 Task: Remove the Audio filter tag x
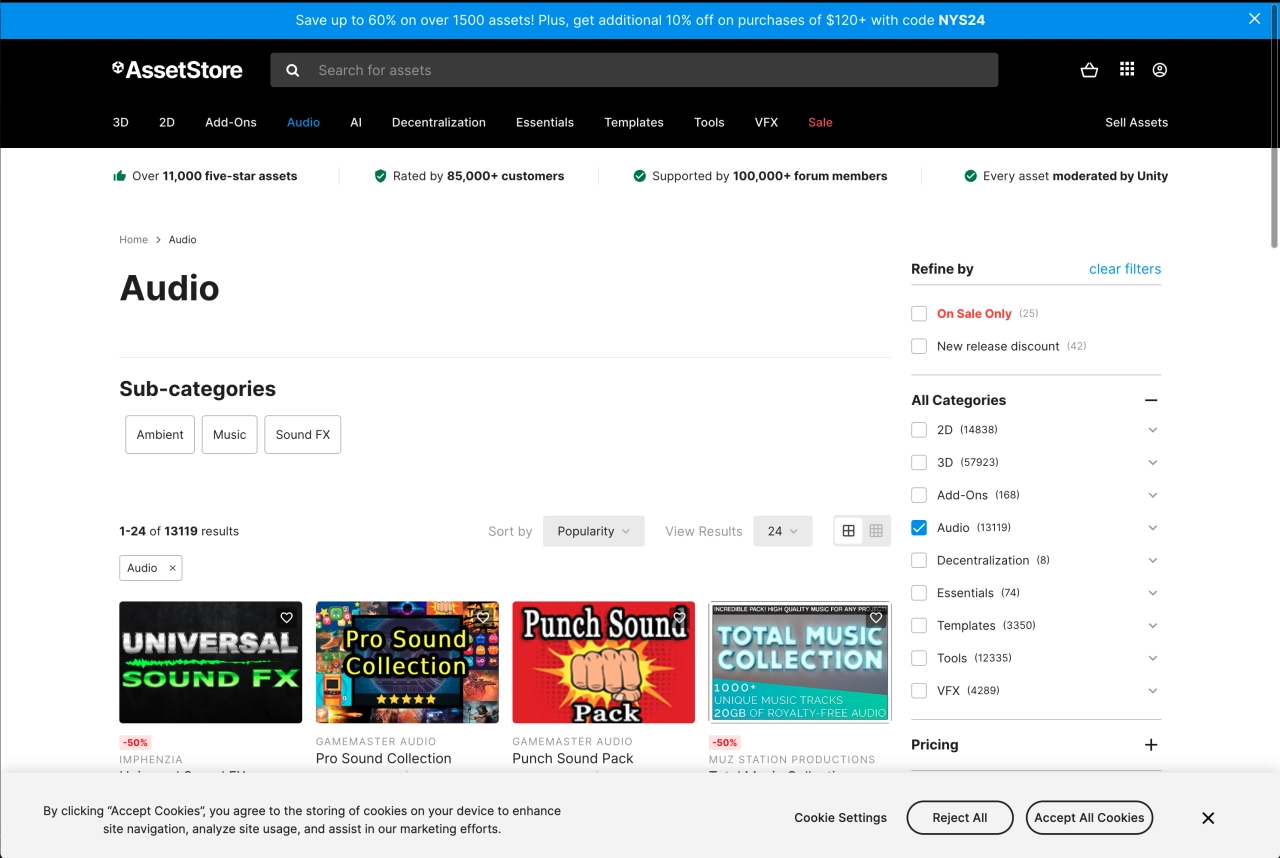coord(172,568)
